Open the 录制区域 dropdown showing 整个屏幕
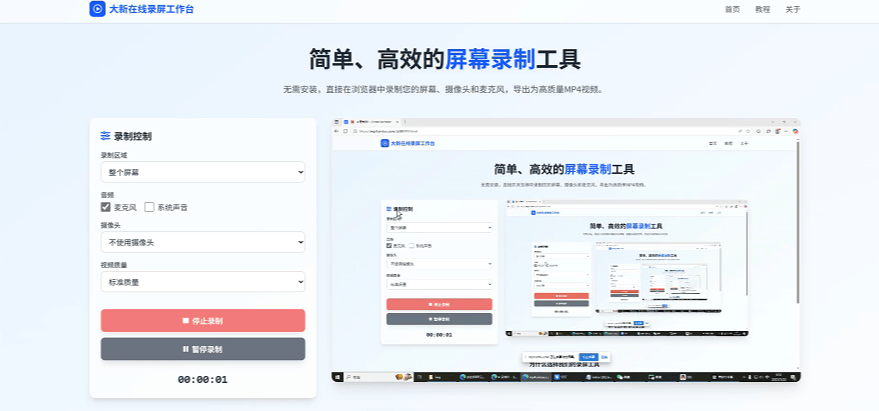 coord(202,173)
